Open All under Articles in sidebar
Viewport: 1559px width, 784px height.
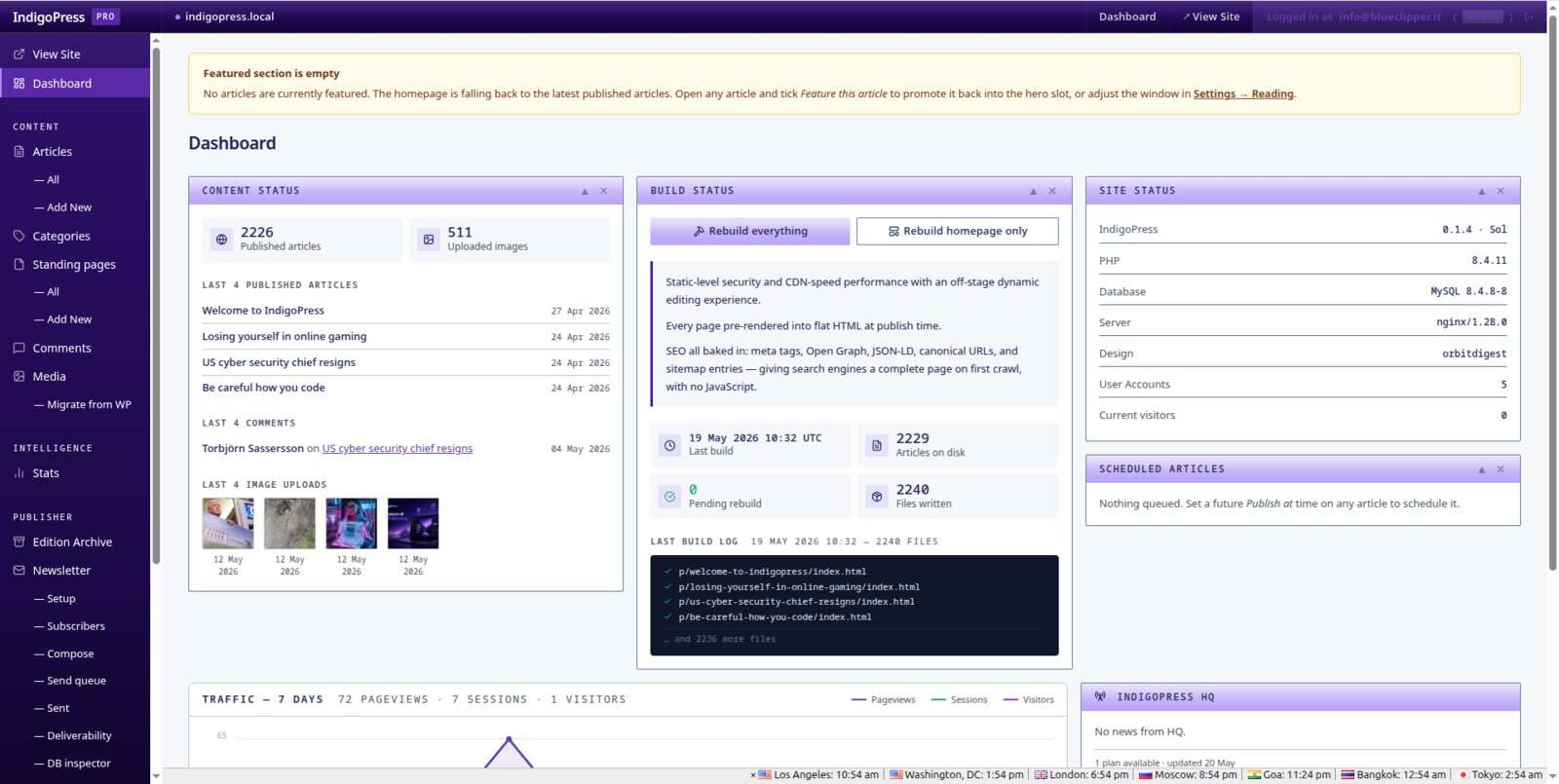point(47,180)
